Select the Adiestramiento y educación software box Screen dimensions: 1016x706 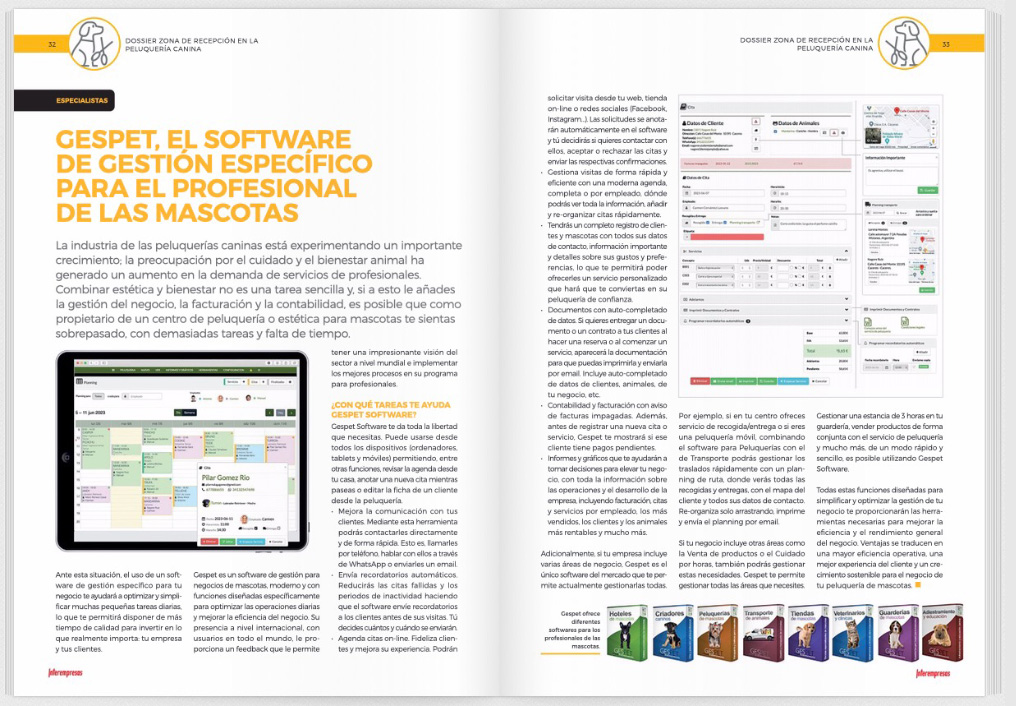[942, 633]
